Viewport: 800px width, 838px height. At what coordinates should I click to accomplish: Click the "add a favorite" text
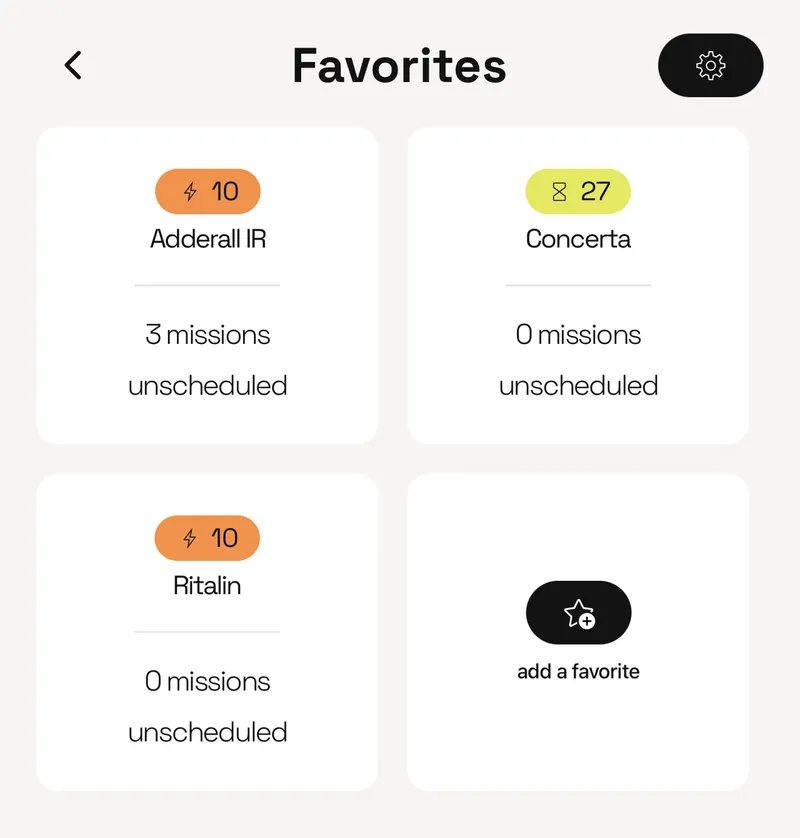[x=578, y=672]
